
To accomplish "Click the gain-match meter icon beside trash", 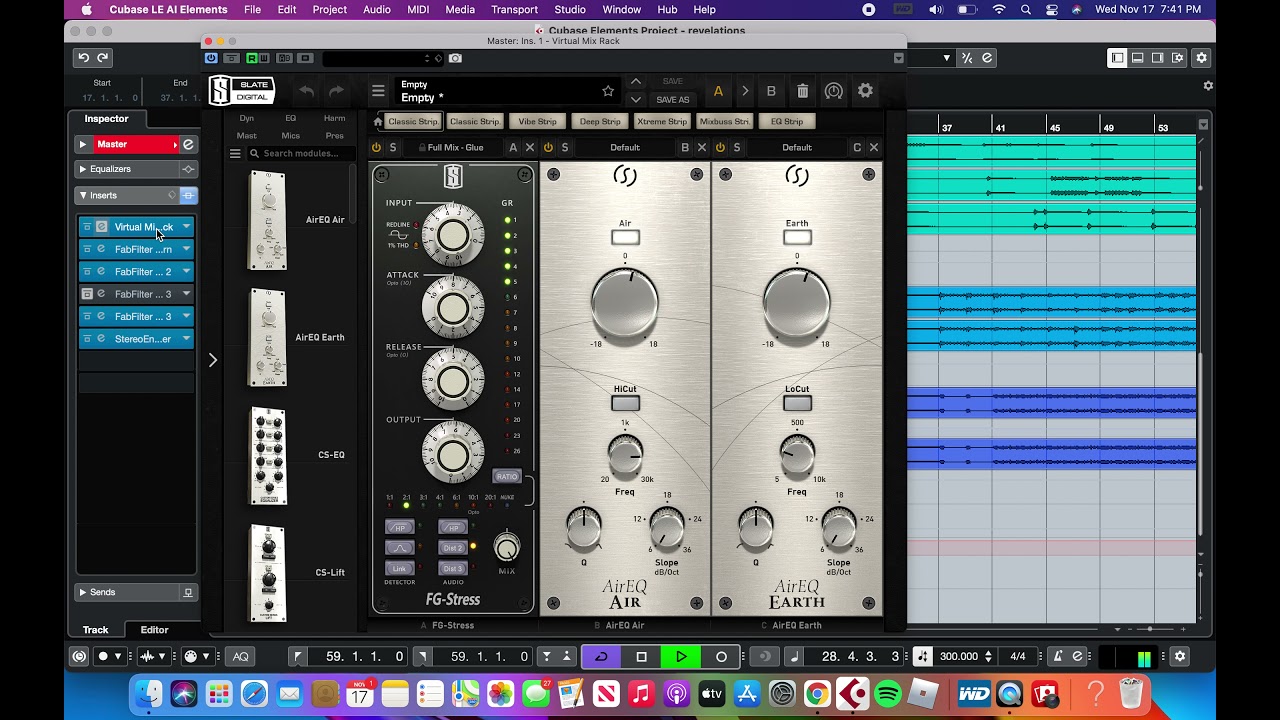I will pos(834,91).
